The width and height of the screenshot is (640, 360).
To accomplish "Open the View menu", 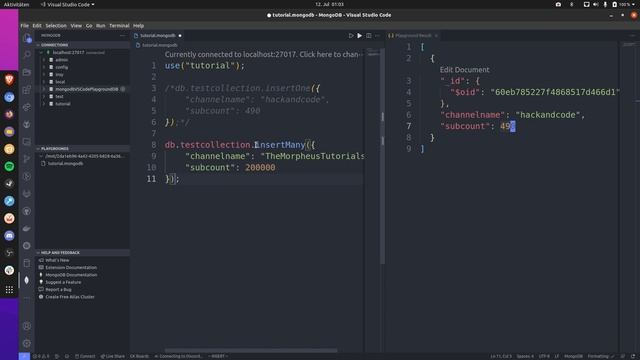I will click(76, 25).
